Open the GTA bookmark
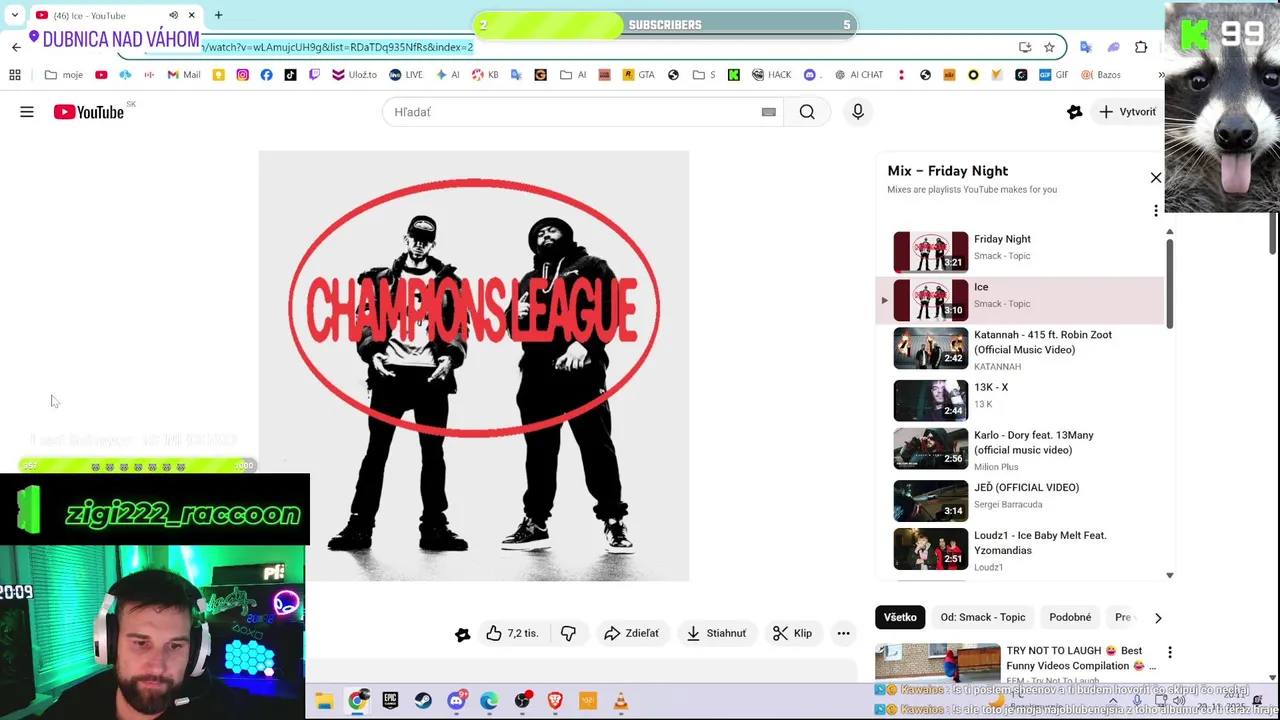1280x720 pixels. [x=638, y=75]
